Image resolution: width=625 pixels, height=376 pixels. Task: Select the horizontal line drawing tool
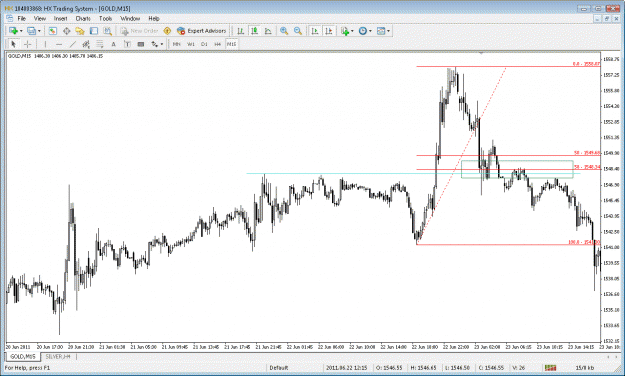[59, 44]
